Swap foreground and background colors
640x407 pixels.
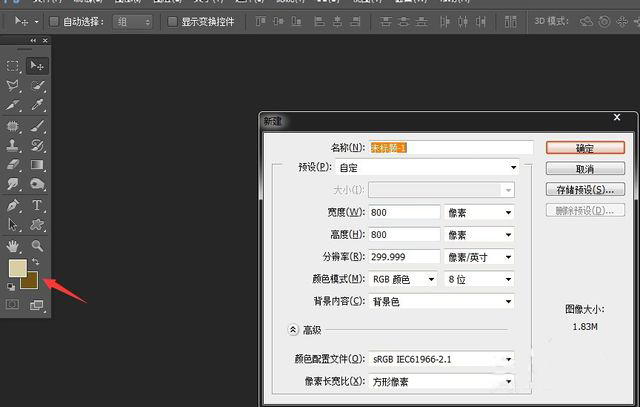pos(36,261)
